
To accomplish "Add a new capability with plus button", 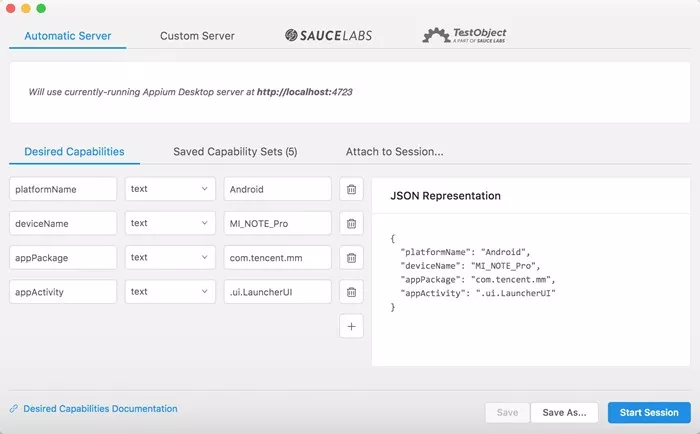I will click(x=351, y=326).
